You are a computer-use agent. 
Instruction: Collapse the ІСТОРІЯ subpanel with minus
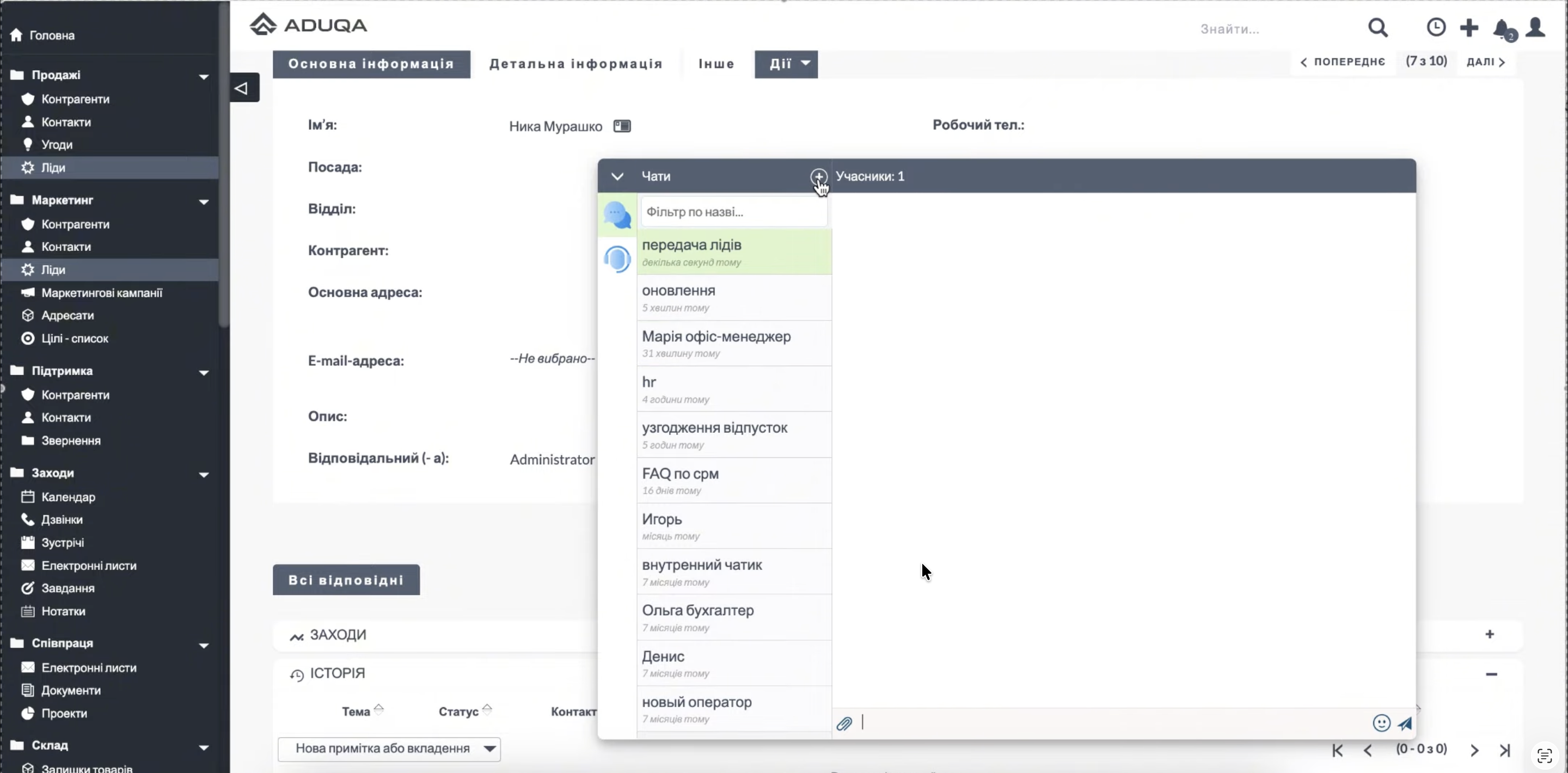click(x=1491, y=674)
